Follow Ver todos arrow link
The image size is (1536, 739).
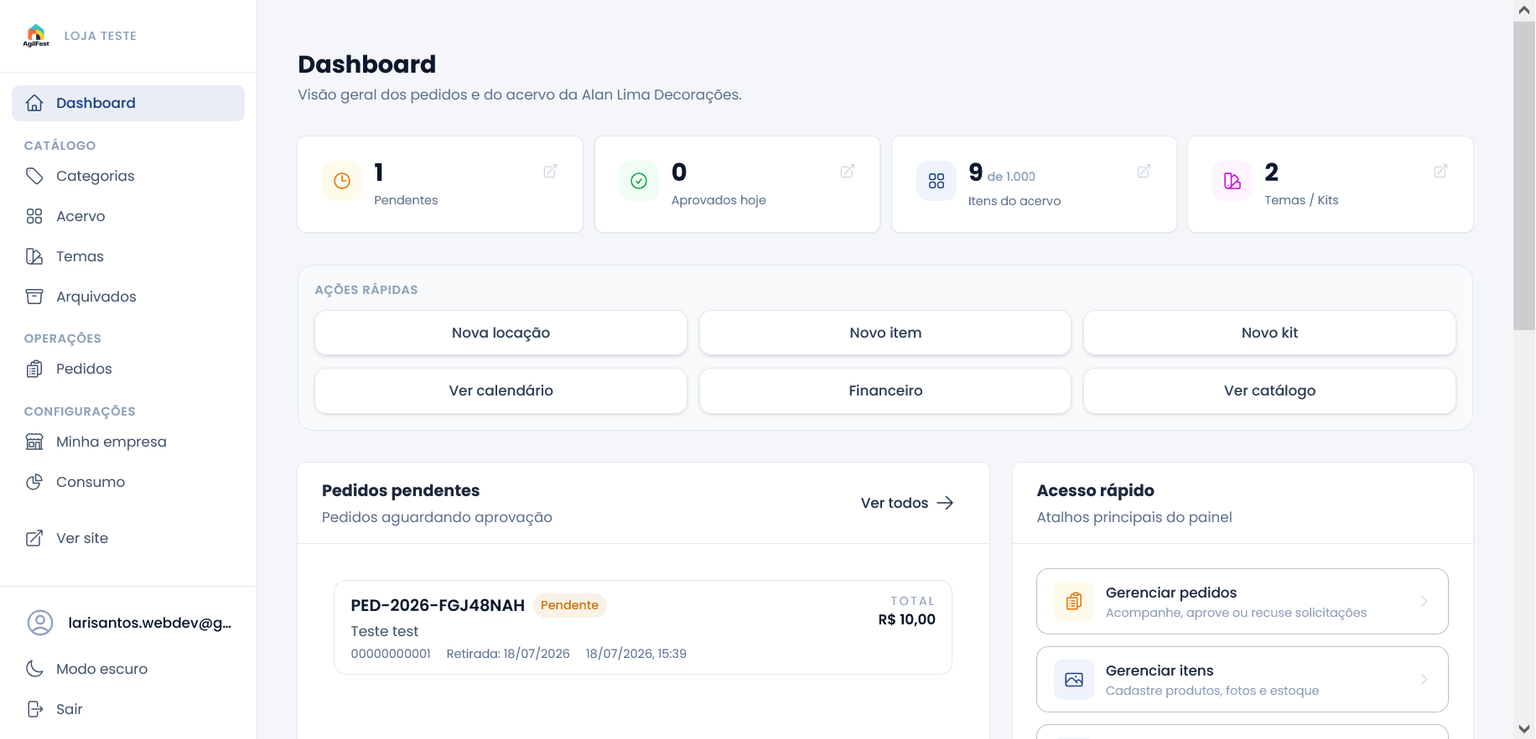click(x=907, y=503)
